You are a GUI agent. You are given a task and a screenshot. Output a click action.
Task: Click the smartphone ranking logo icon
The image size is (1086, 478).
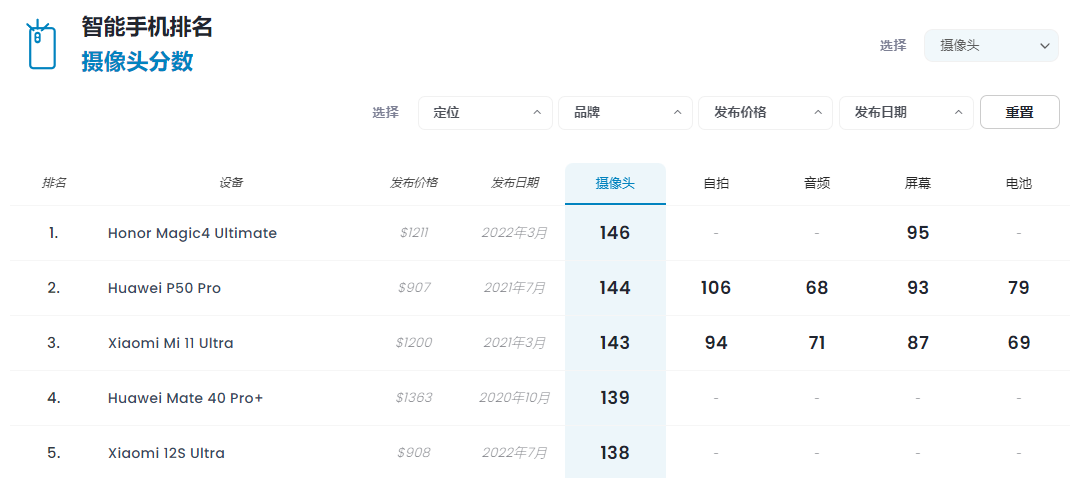[x=42, y=45]
